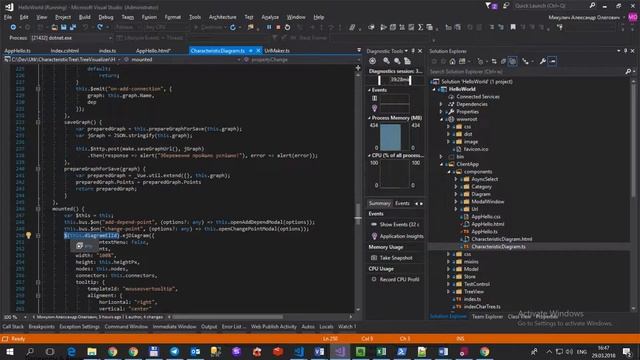The height and width of the screenshot is (360, 640).
Task: Expand the Dependencies node
Action: click(x=441, y=104)
